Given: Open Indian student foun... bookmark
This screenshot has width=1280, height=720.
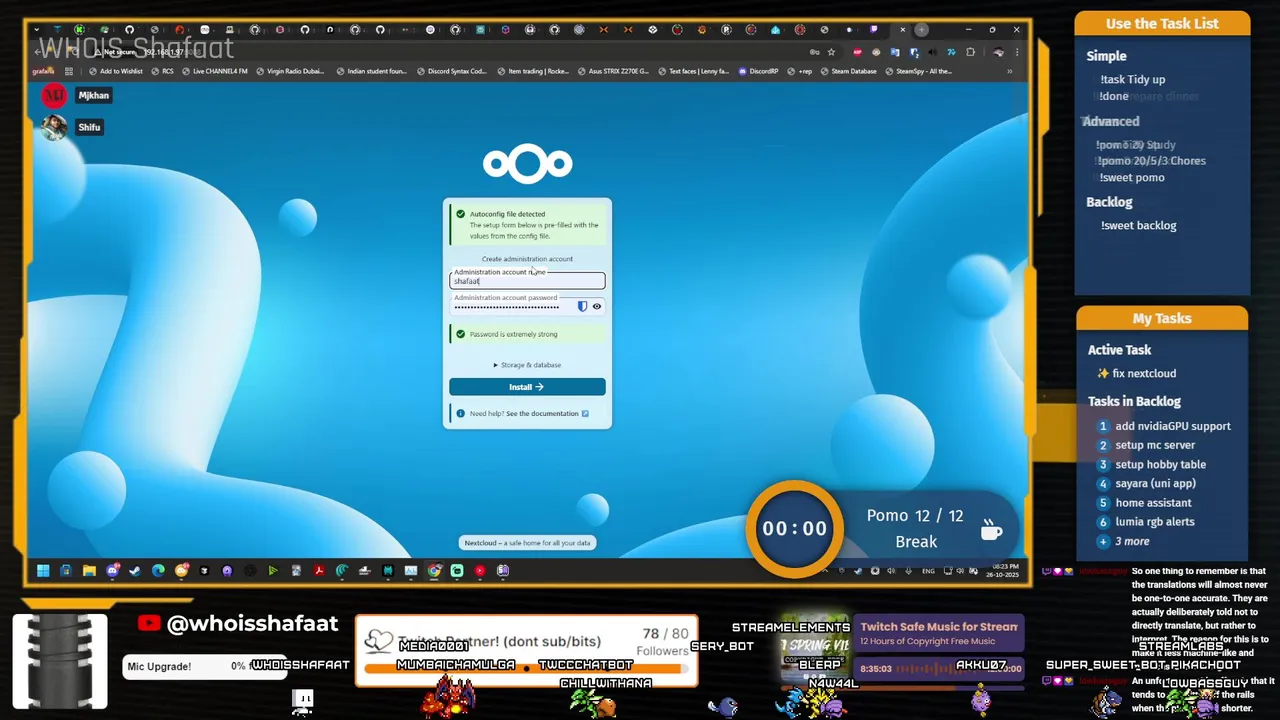Looking at the screenshot, I should [x=371, y=71].
